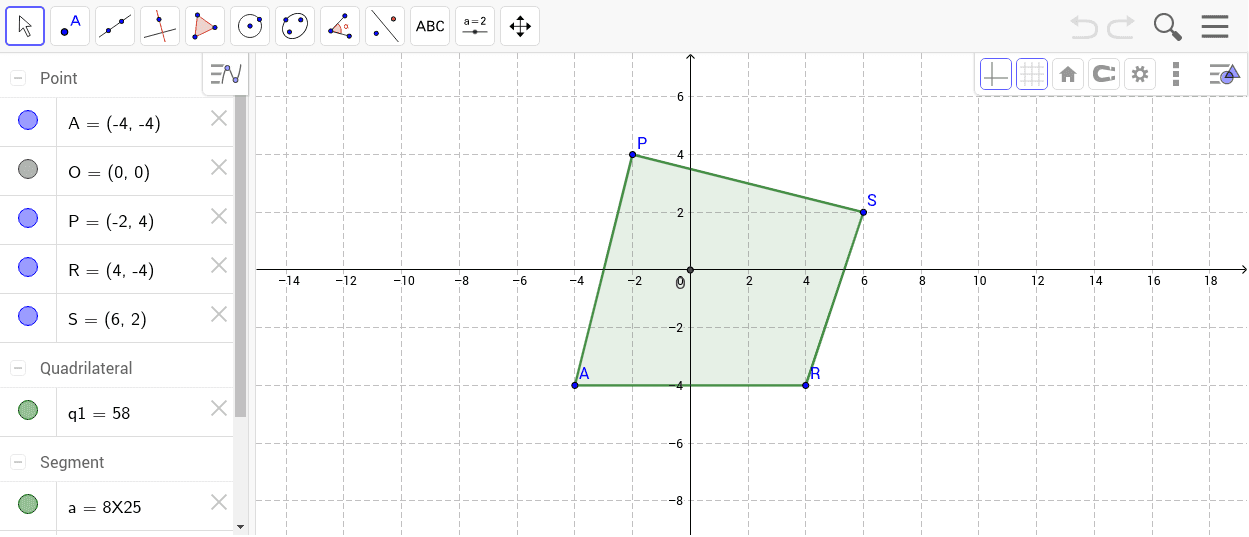Toggle visibility of point S
1249x537 pixels.
28,317
